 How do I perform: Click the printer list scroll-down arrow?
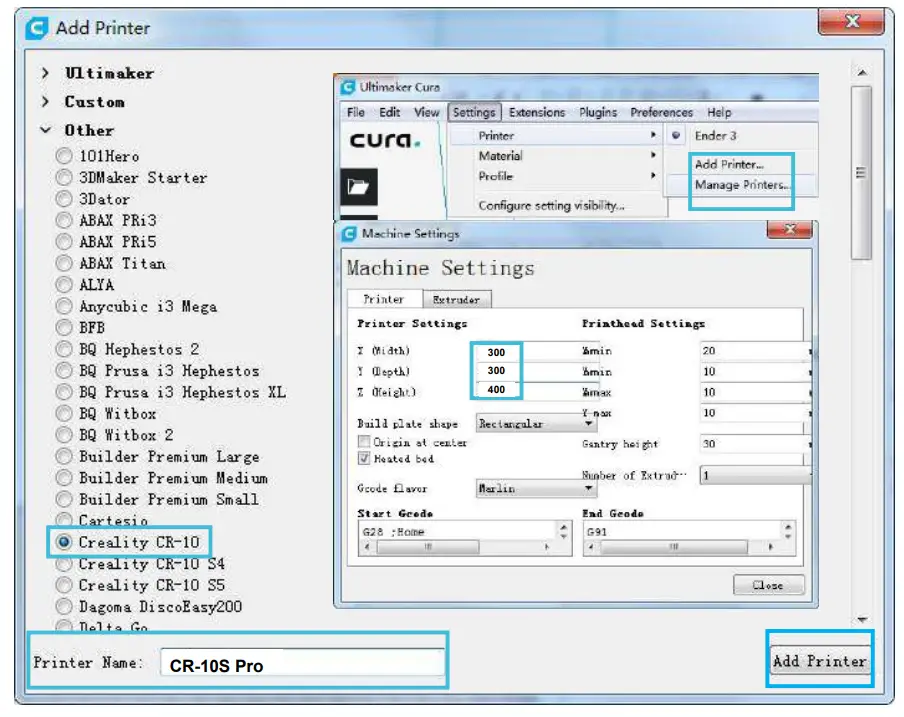[x=862, y=619]
